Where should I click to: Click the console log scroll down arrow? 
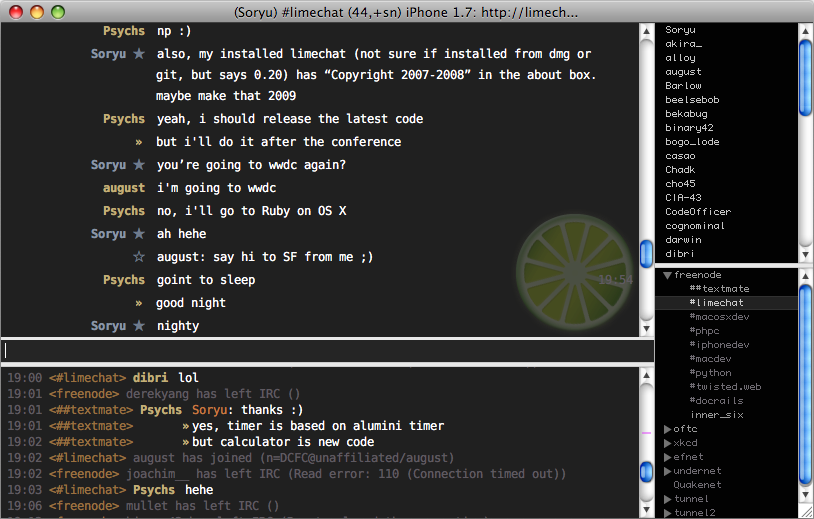click(646, 509)
